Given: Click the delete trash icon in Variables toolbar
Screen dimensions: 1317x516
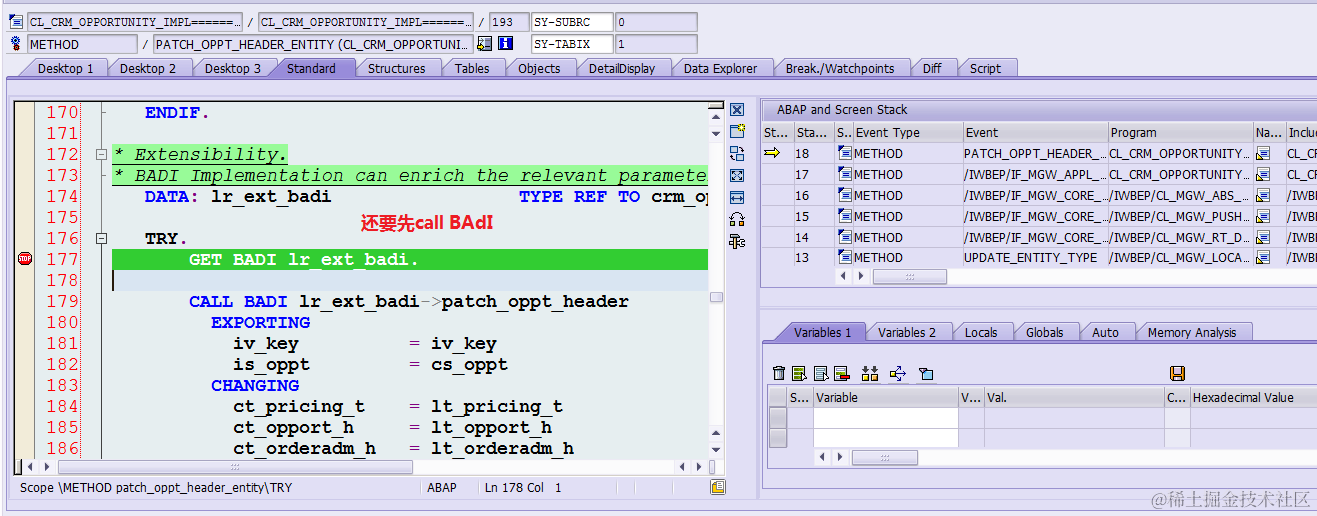Looking at the screenshot, I should click(779, 373).
